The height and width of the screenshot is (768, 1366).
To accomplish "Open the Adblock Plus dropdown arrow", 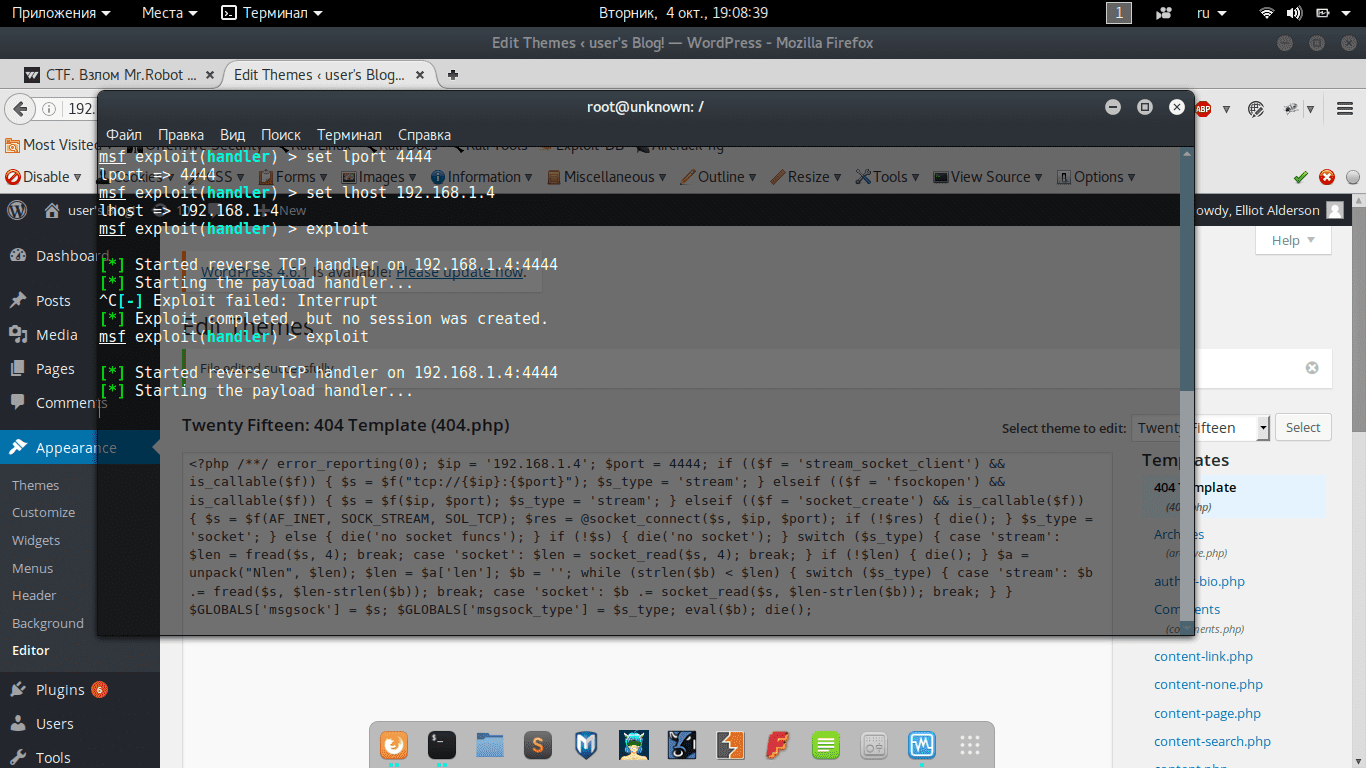I will coord(1227,109).
